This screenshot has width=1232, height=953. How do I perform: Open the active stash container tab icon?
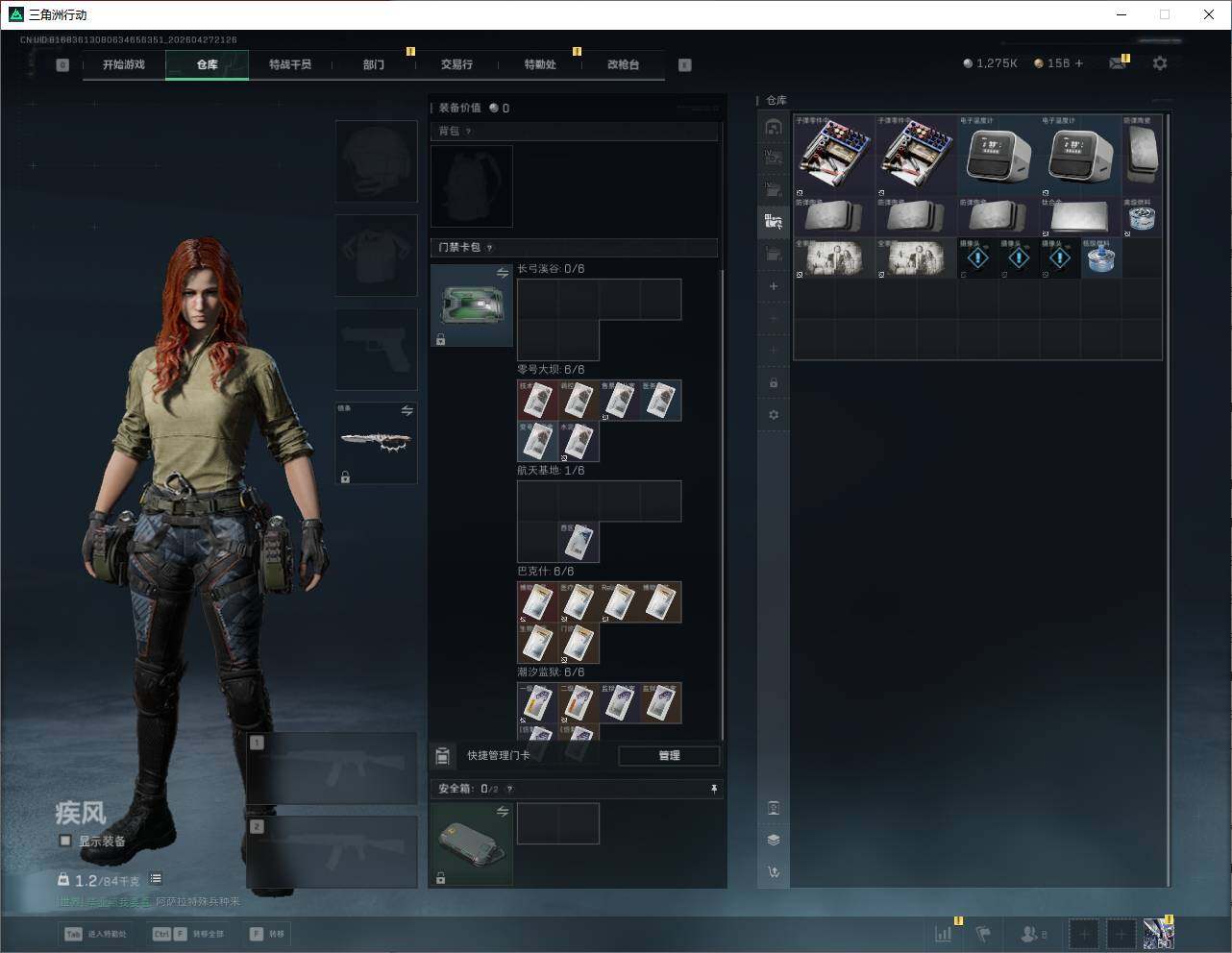point(774,222)
